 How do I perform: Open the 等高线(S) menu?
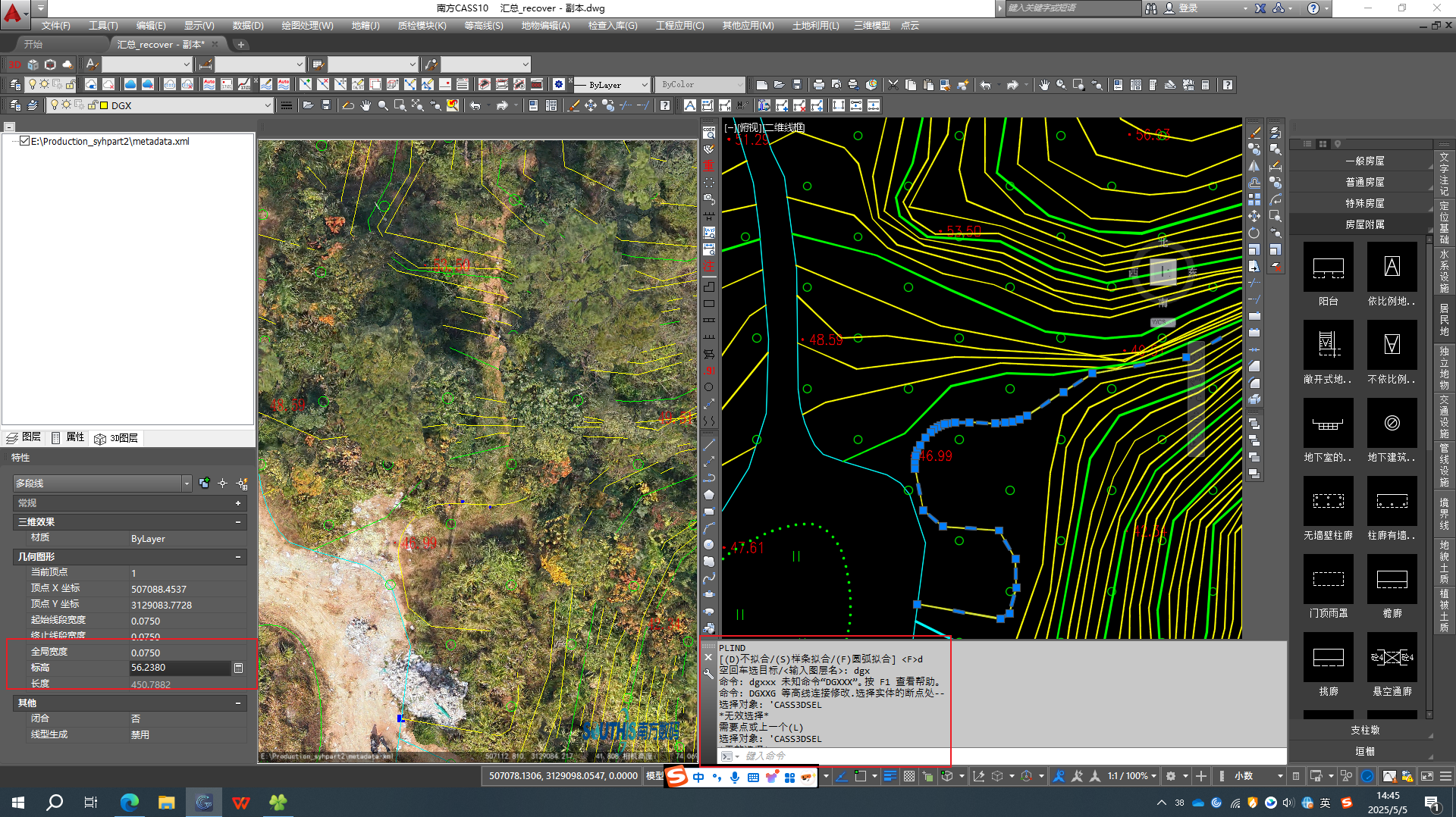tap(483, 26)
